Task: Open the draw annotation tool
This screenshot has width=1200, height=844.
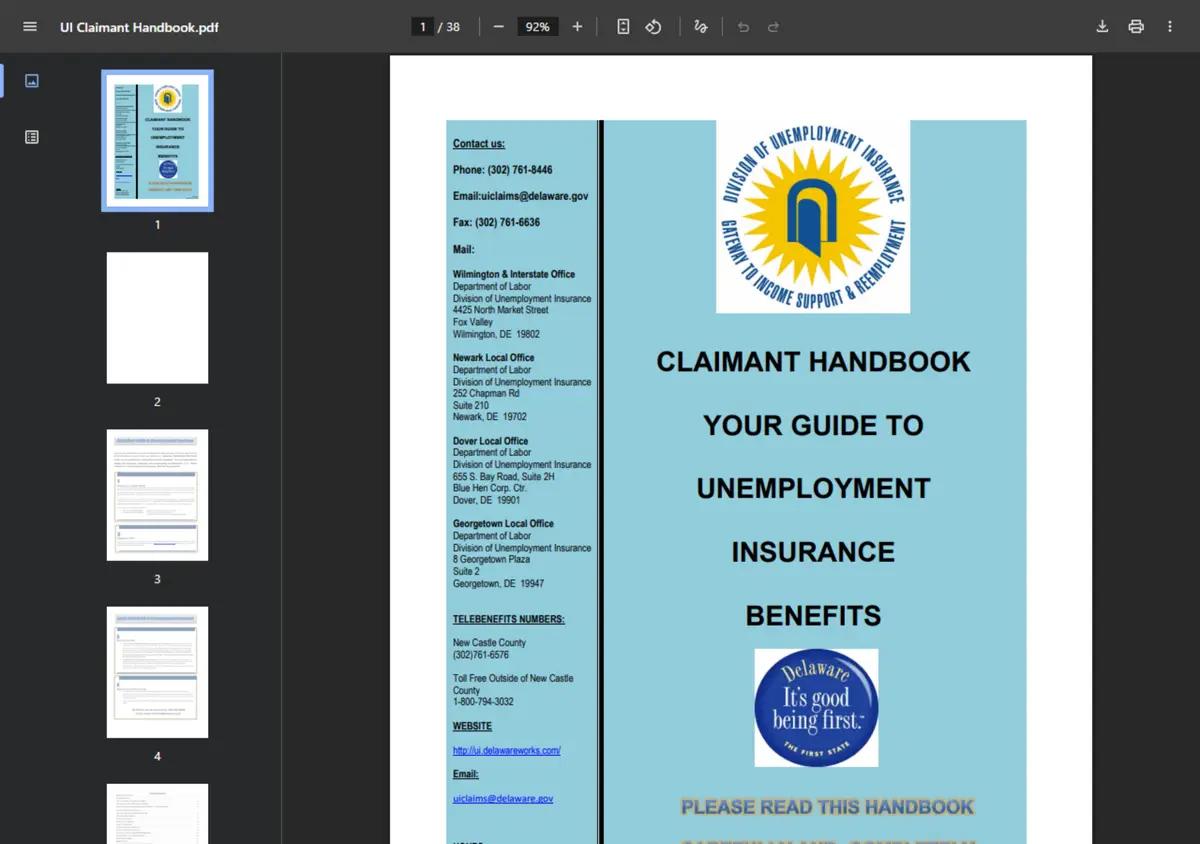Action: [x=701, y=27]
